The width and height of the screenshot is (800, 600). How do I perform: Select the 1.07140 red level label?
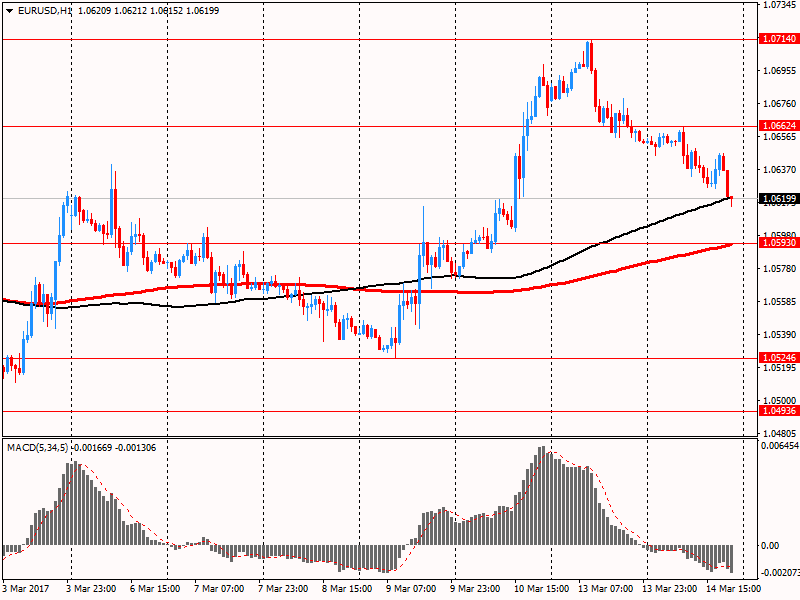coord(779,39)
